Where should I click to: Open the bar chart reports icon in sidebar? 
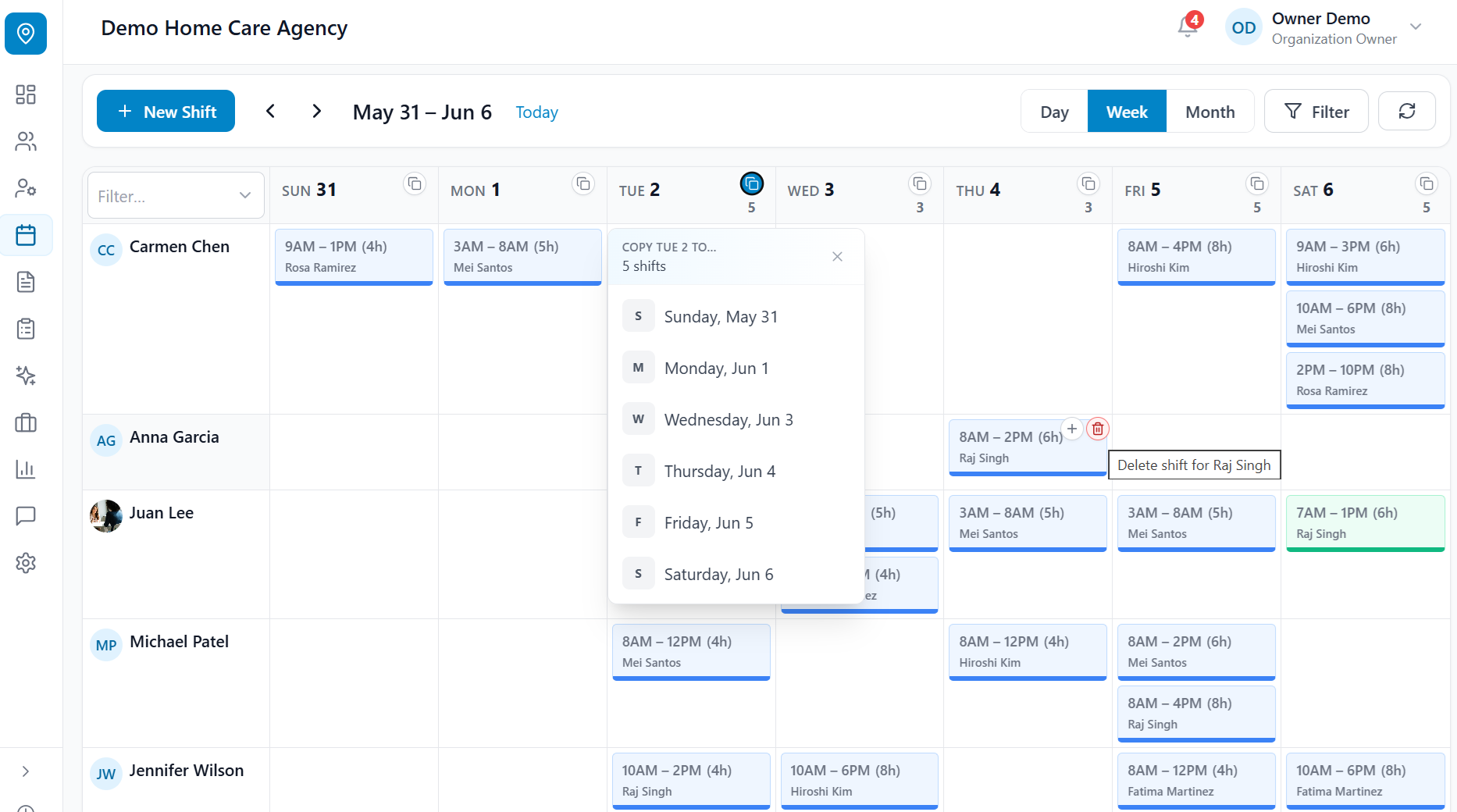pos(26,469)
